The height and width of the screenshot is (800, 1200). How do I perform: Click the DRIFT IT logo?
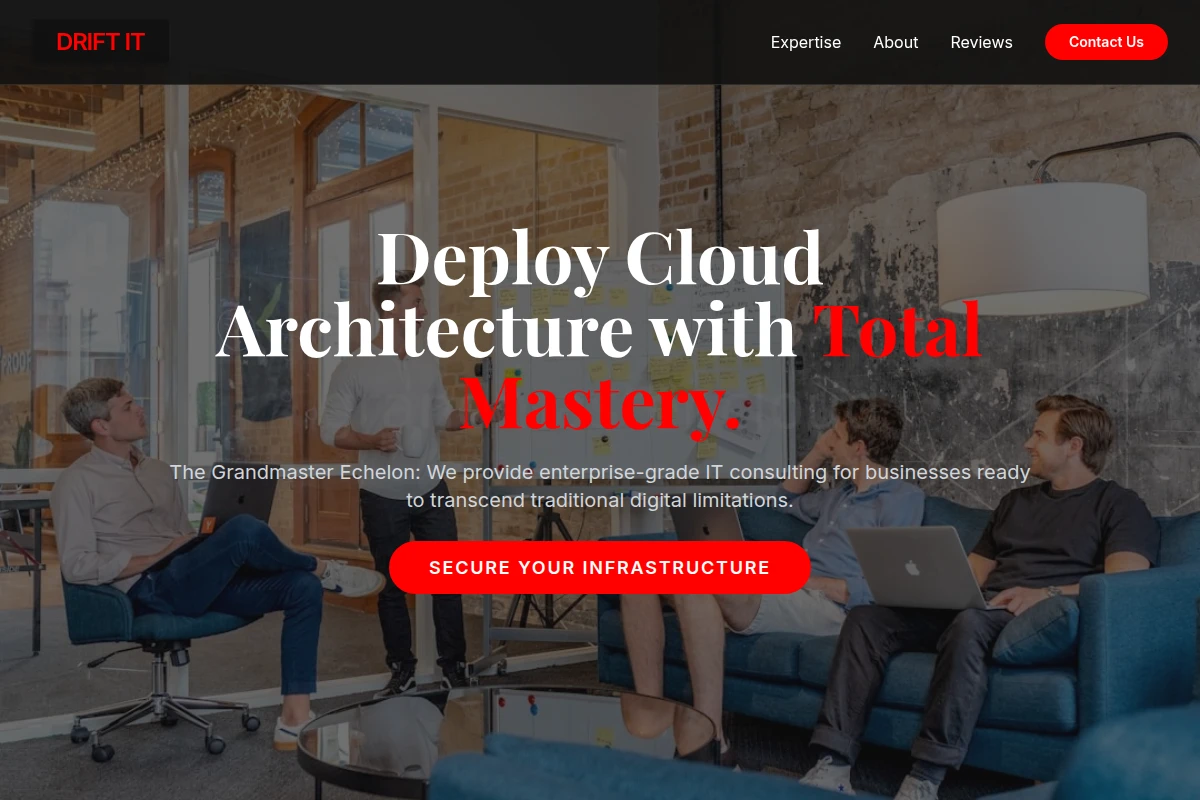pyautogui.click(x=100, y=42)
